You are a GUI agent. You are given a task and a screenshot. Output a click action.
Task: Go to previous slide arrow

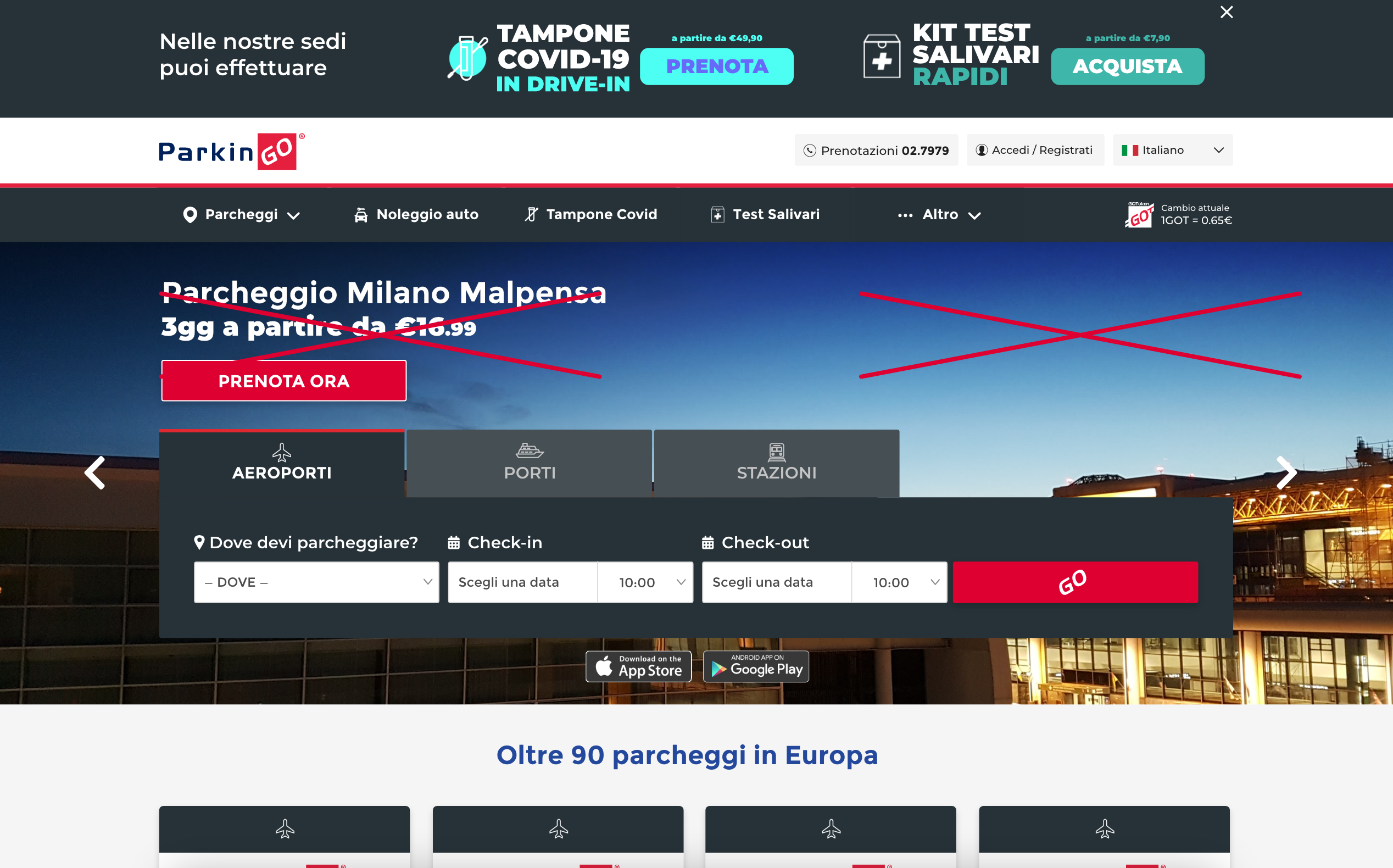94,472
